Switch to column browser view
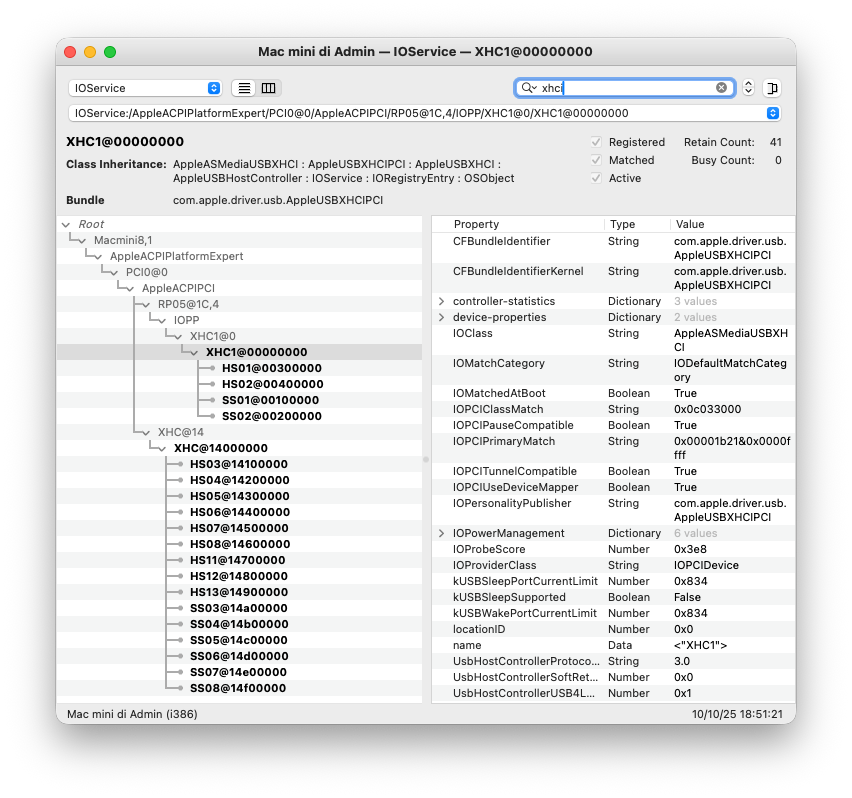 point(268,88)
